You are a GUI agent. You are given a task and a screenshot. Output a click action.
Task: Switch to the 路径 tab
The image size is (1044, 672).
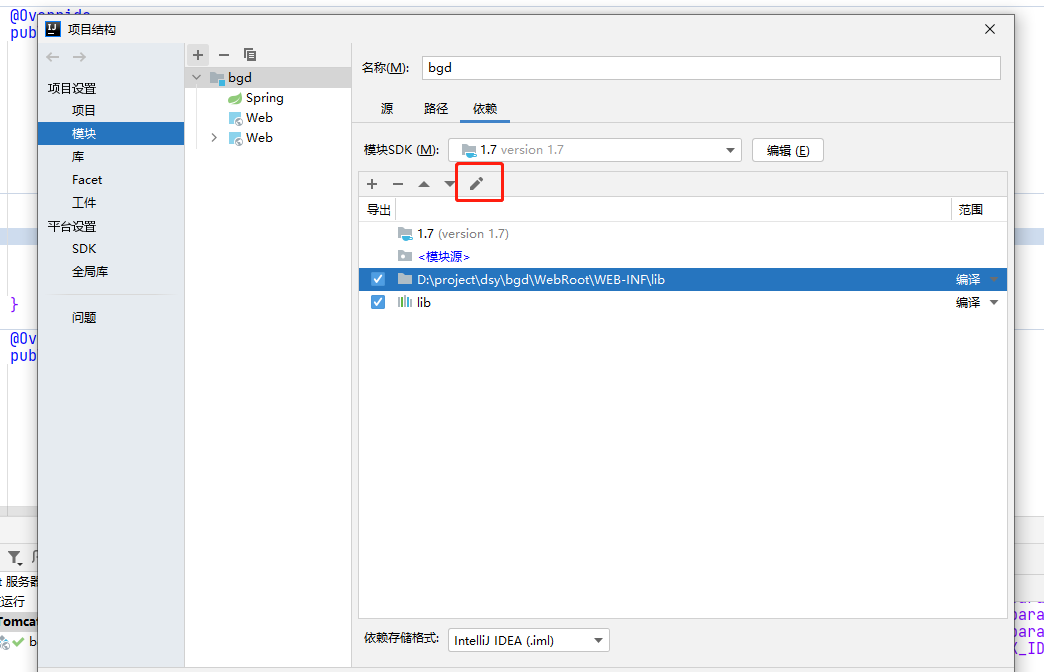436,109
